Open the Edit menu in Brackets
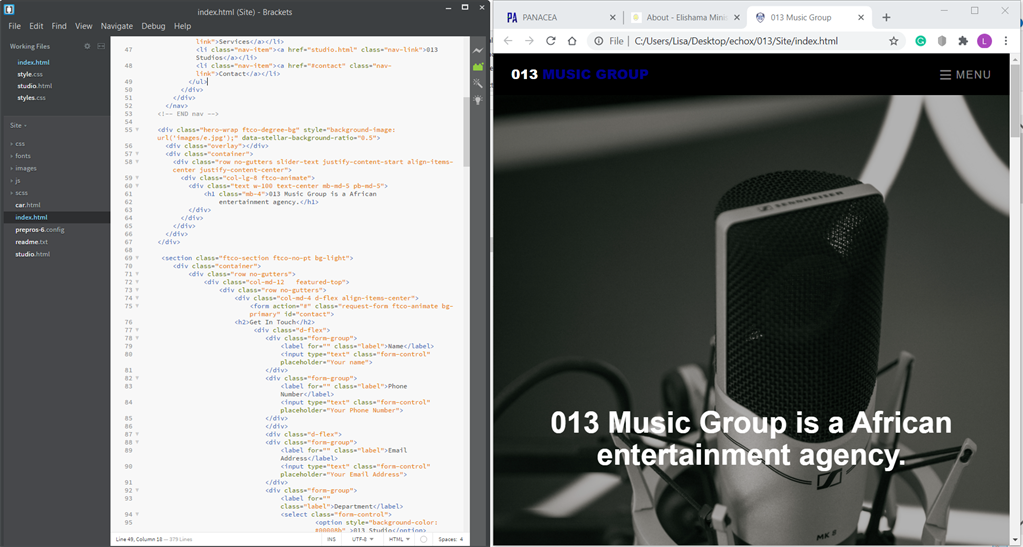1023x547 pixels. click(36, 26)
